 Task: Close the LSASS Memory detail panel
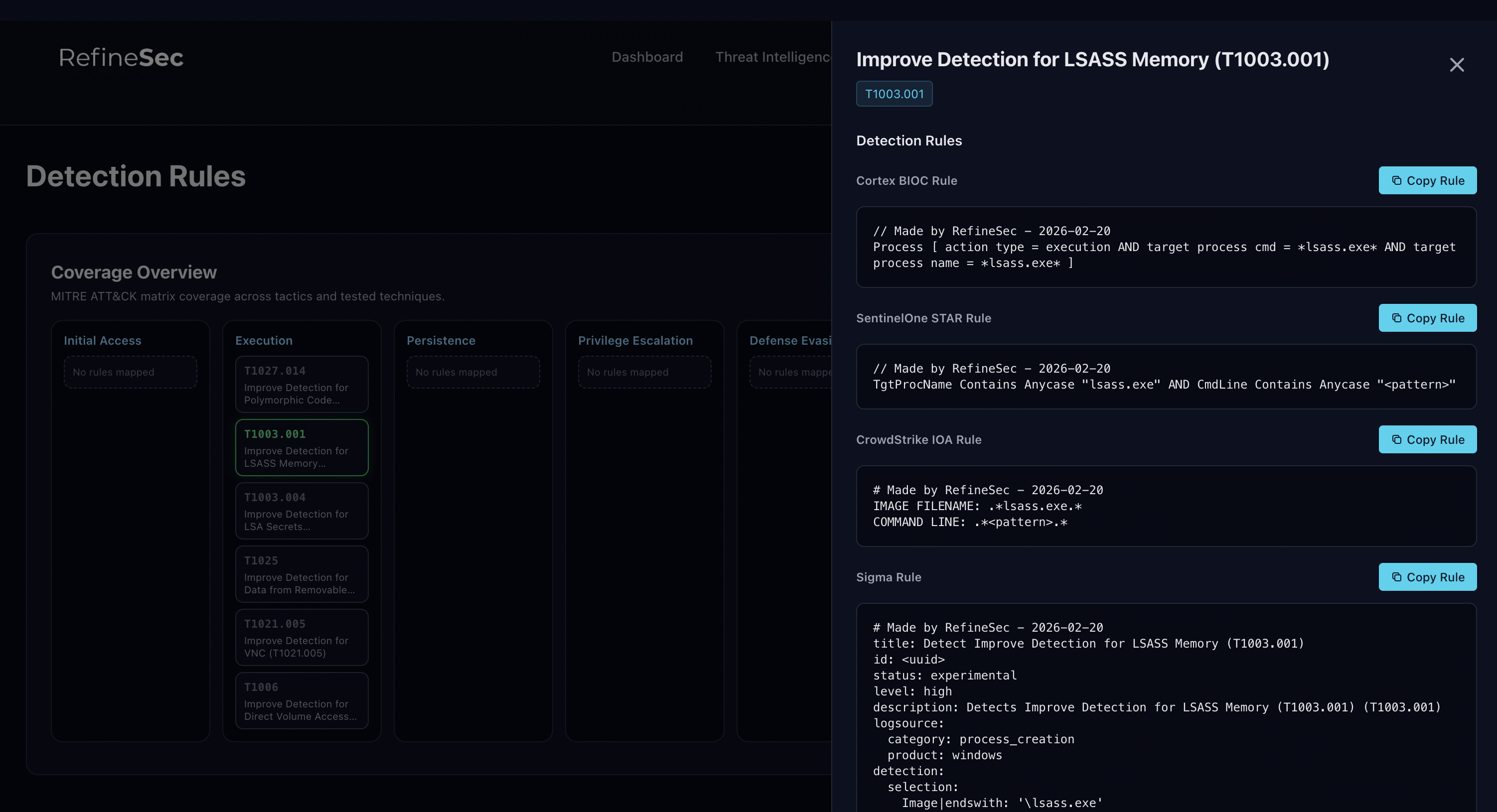coord(1456,64)
